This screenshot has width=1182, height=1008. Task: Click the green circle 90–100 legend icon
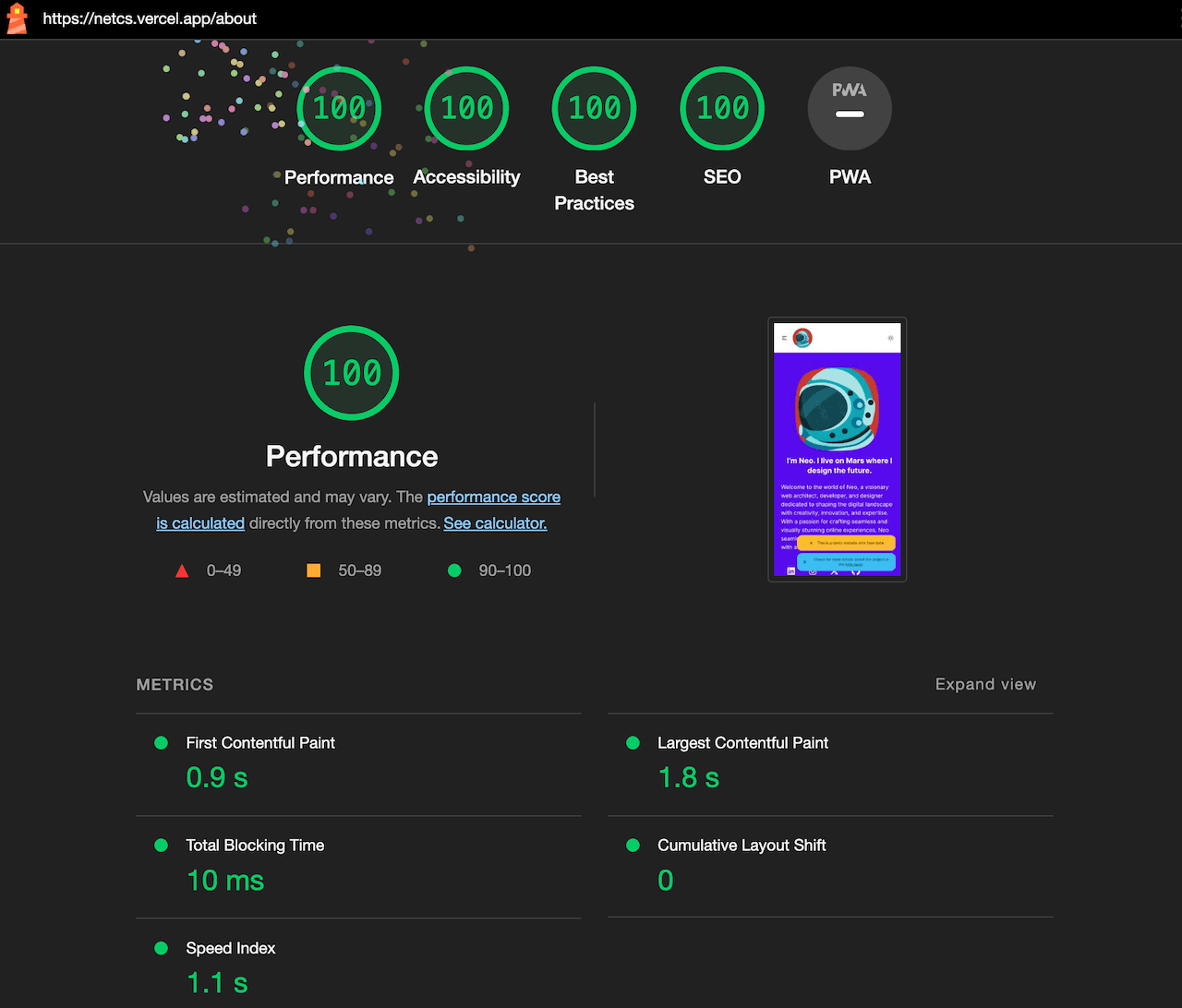(x=454, y=571)
